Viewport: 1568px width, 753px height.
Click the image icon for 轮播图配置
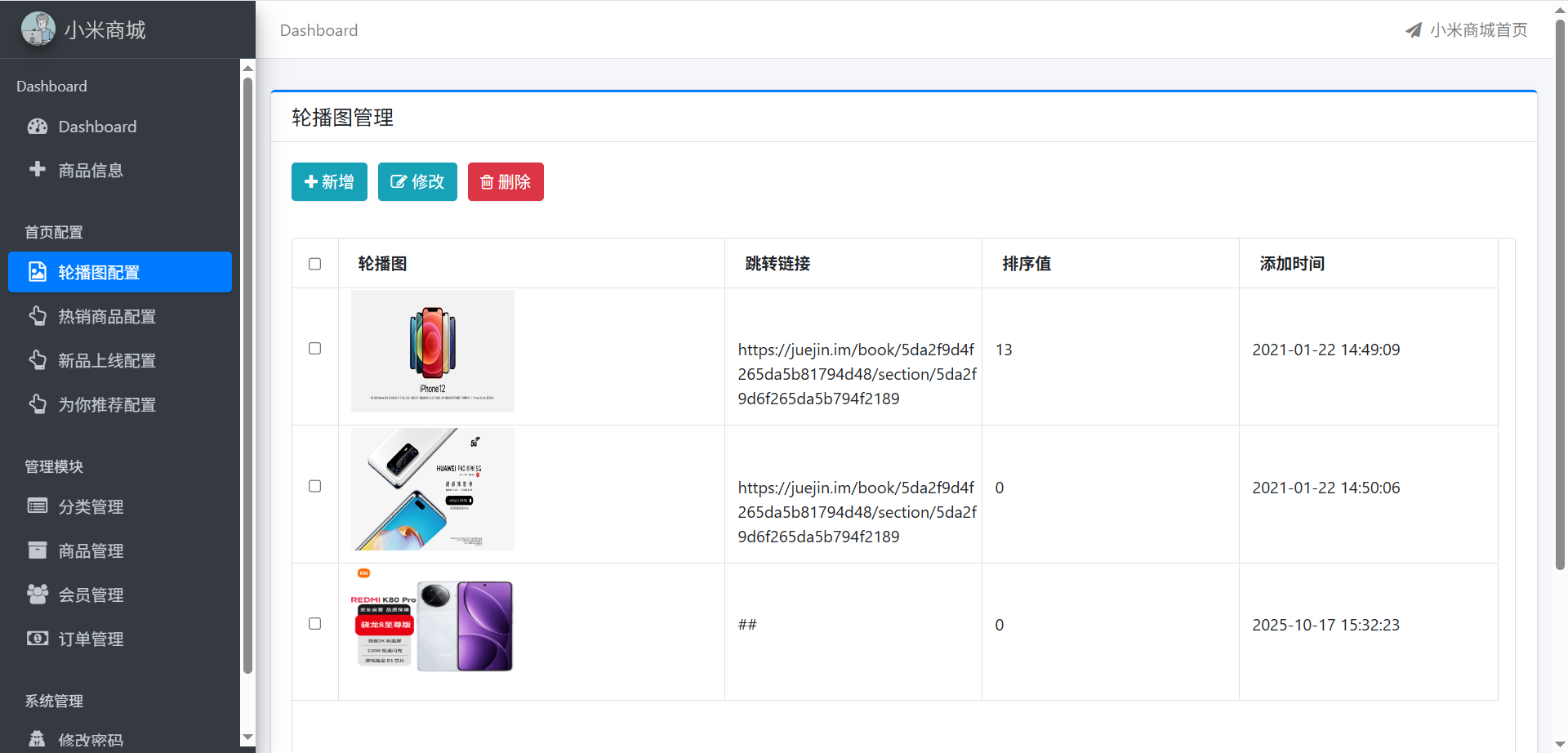click(x=38, y=272)
